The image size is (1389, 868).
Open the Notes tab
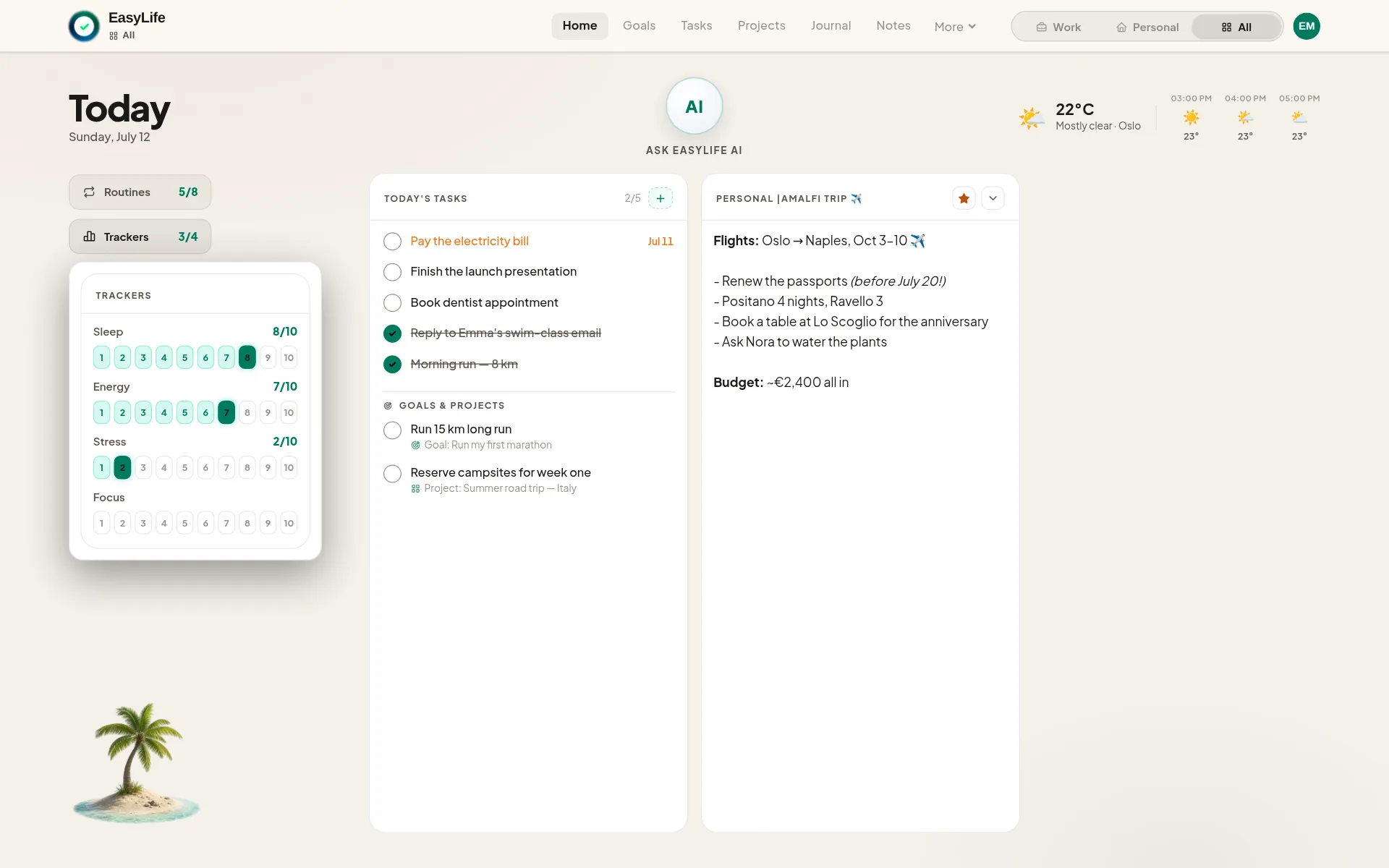893,26
